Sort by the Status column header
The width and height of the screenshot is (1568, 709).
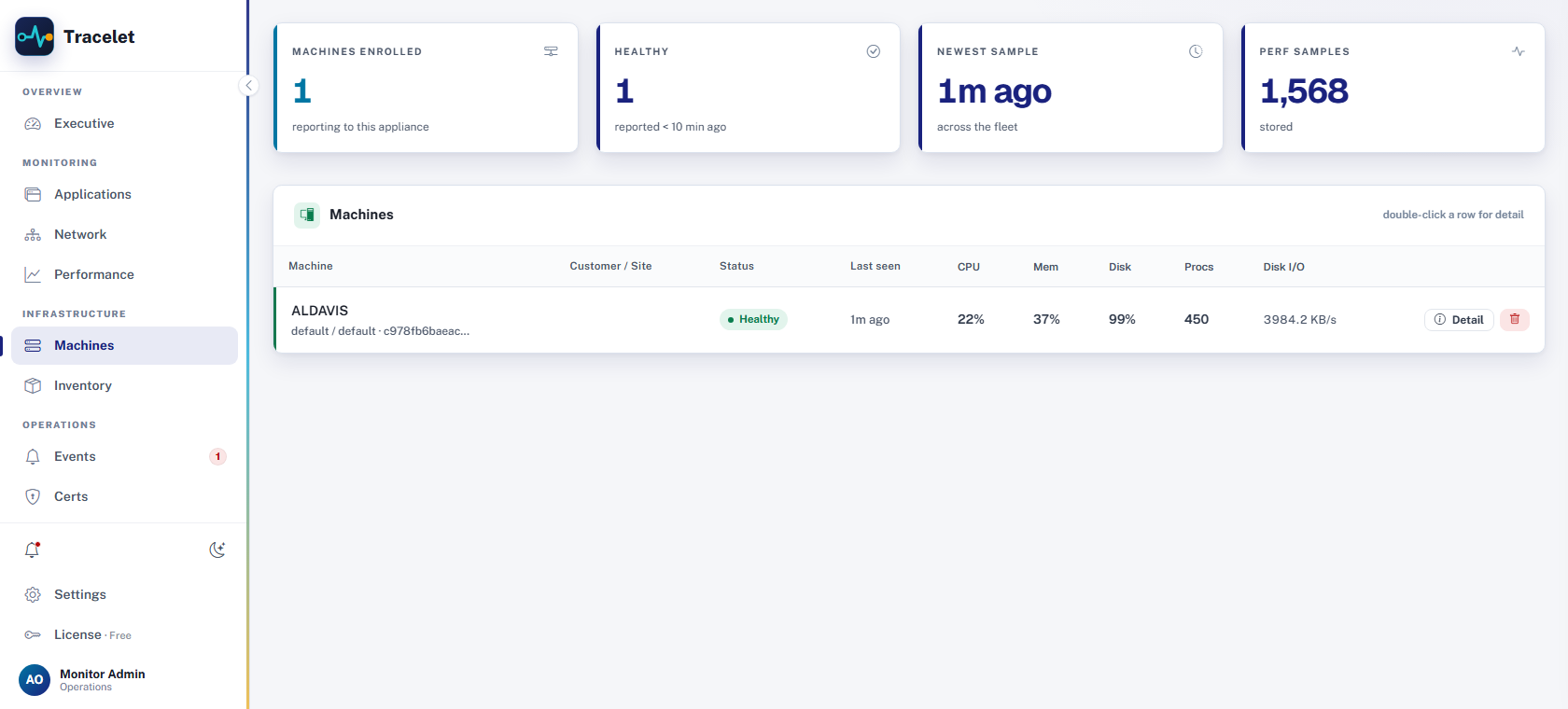(x=736, y=266)
